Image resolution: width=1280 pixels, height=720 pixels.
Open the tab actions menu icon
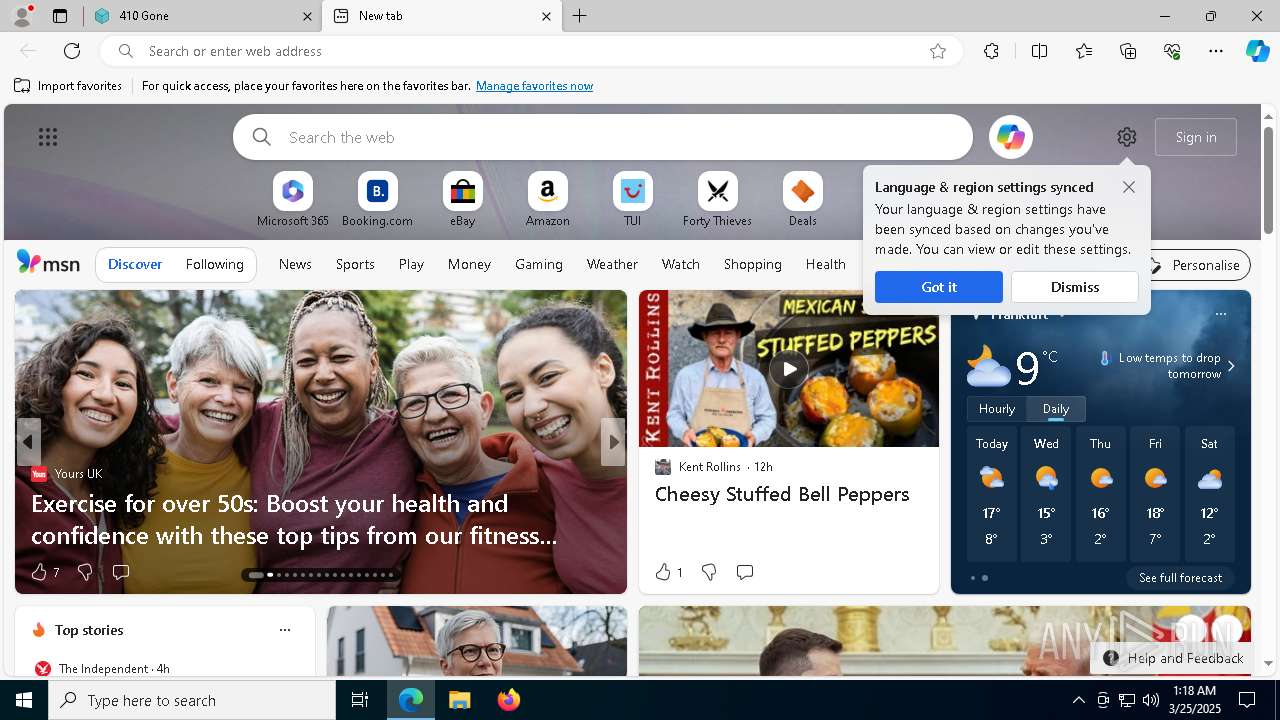click(60, 16)
